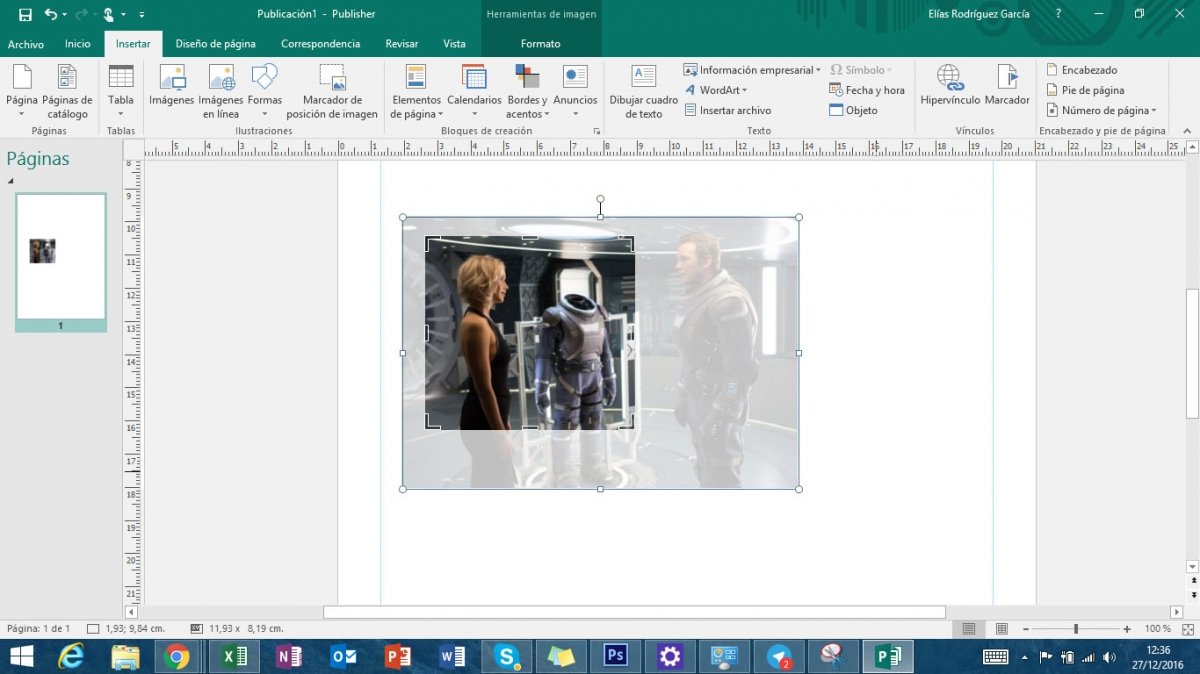This screenshot has width=1200, height=674.
Task: Open the Símbolo dropdown
Action: click(860, 70)
